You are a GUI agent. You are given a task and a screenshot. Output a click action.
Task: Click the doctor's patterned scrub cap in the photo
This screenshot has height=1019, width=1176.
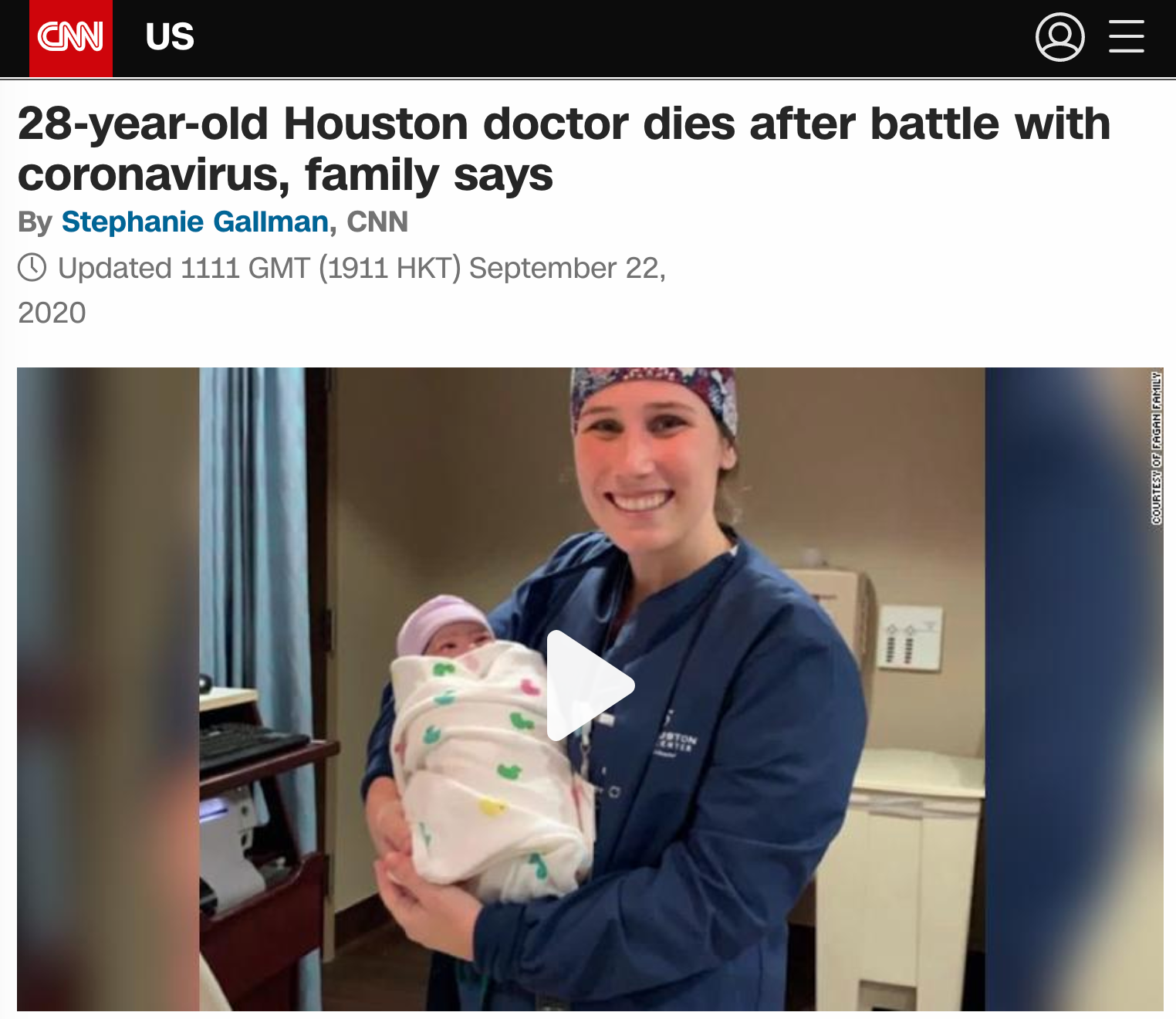tap(654, 394)
